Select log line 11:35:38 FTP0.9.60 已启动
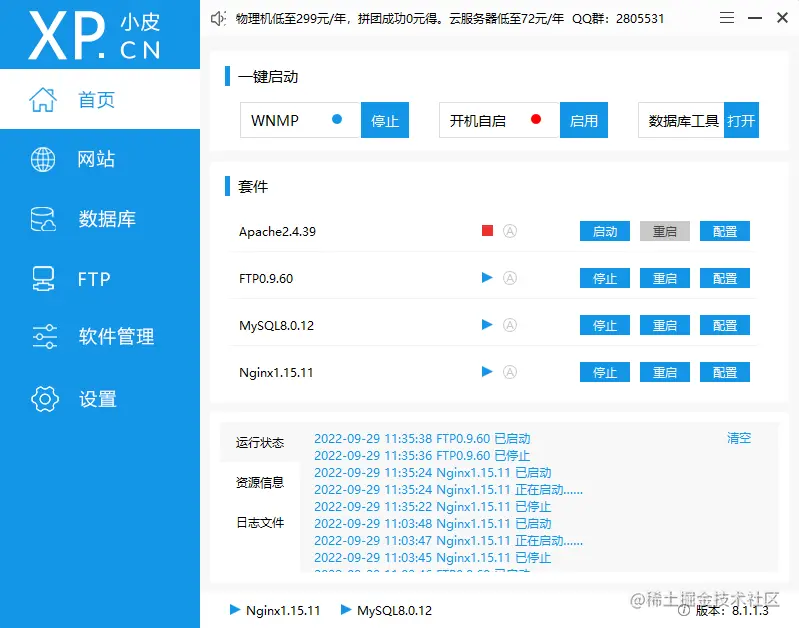Image resolution: width=799 pixels, height=628 pixels. point(422,438)
